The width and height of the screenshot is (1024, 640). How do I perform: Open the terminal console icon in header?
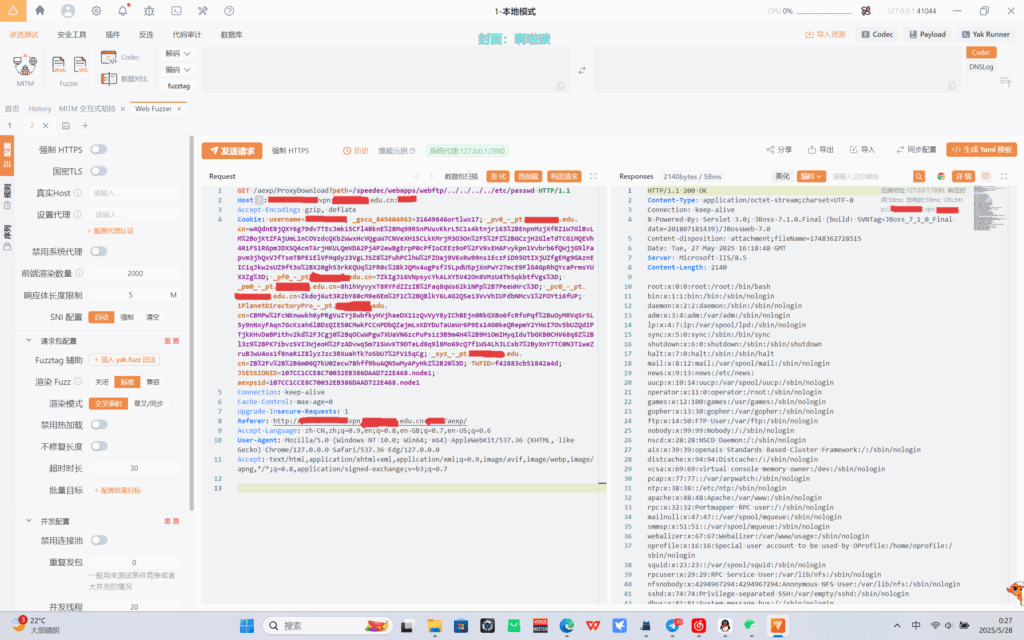pos(175,11)
